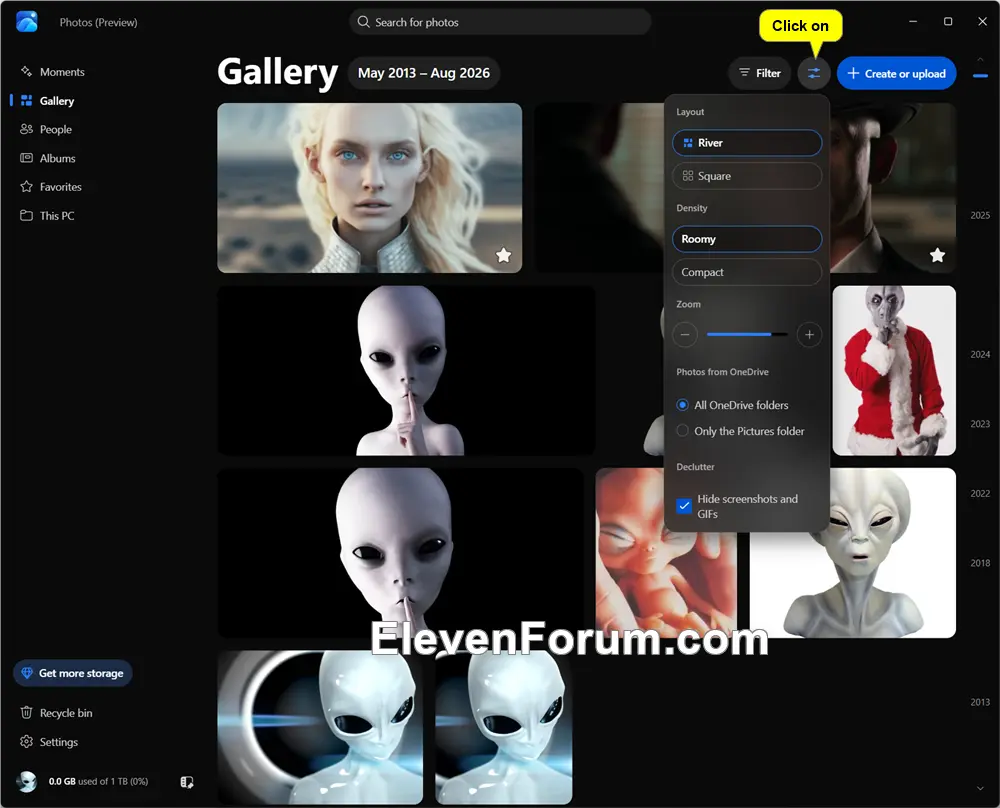
Task: Click the blue timeline position indicator
Action: coord(980,76)
